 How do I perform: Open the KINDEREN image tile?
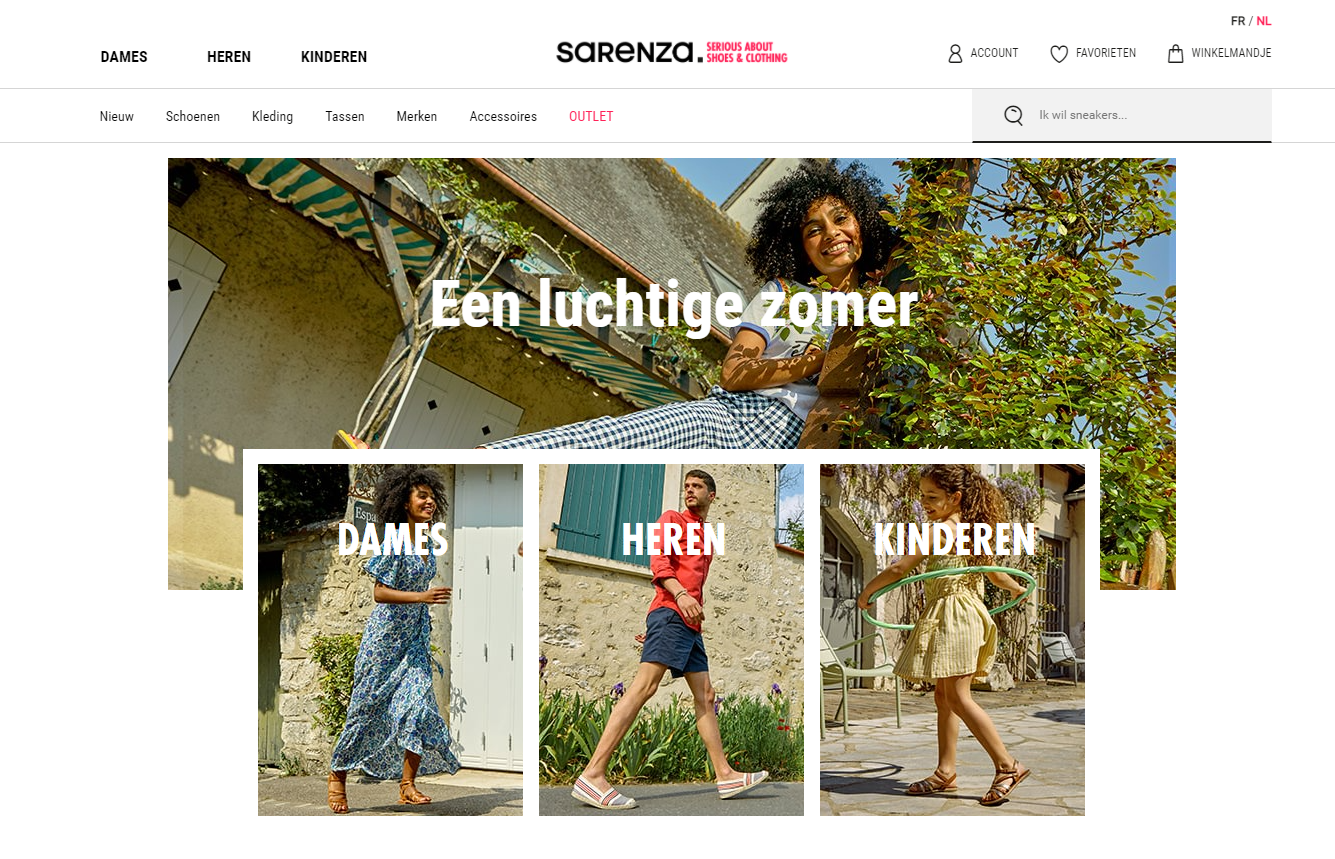[x=952, y=640]
